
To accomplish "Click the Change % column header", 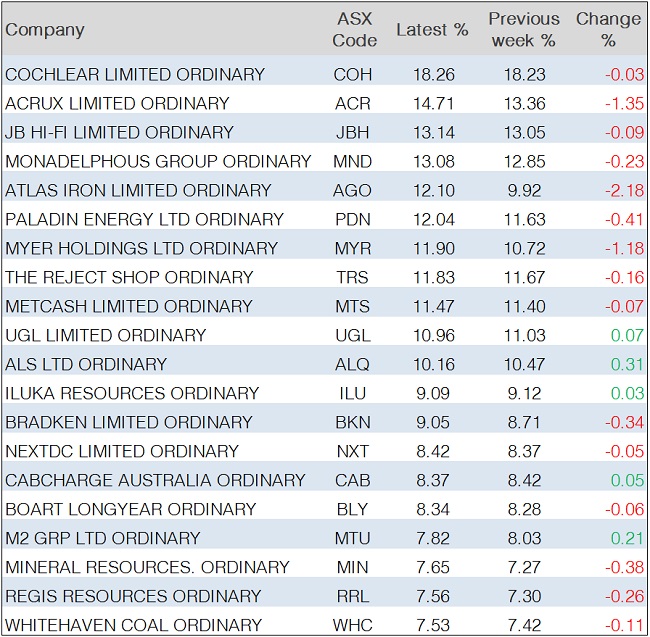I will [x=608, y=30].
